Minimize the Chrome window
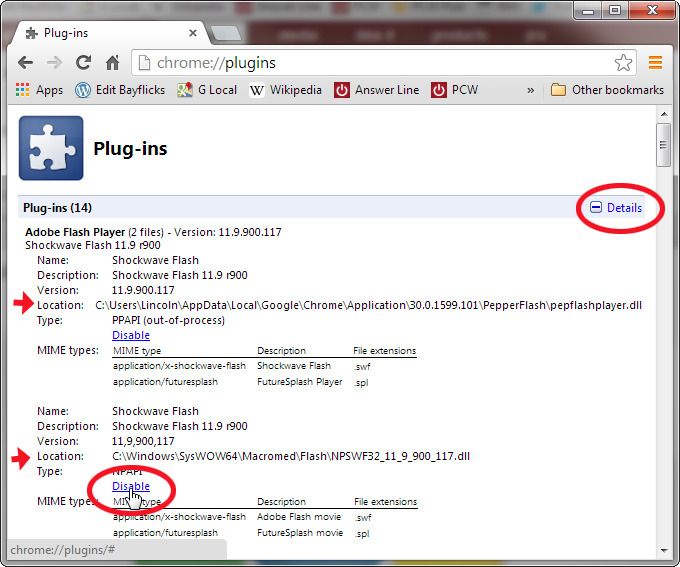Viewport: 680px width, 567px height. (x=588, y=10)
